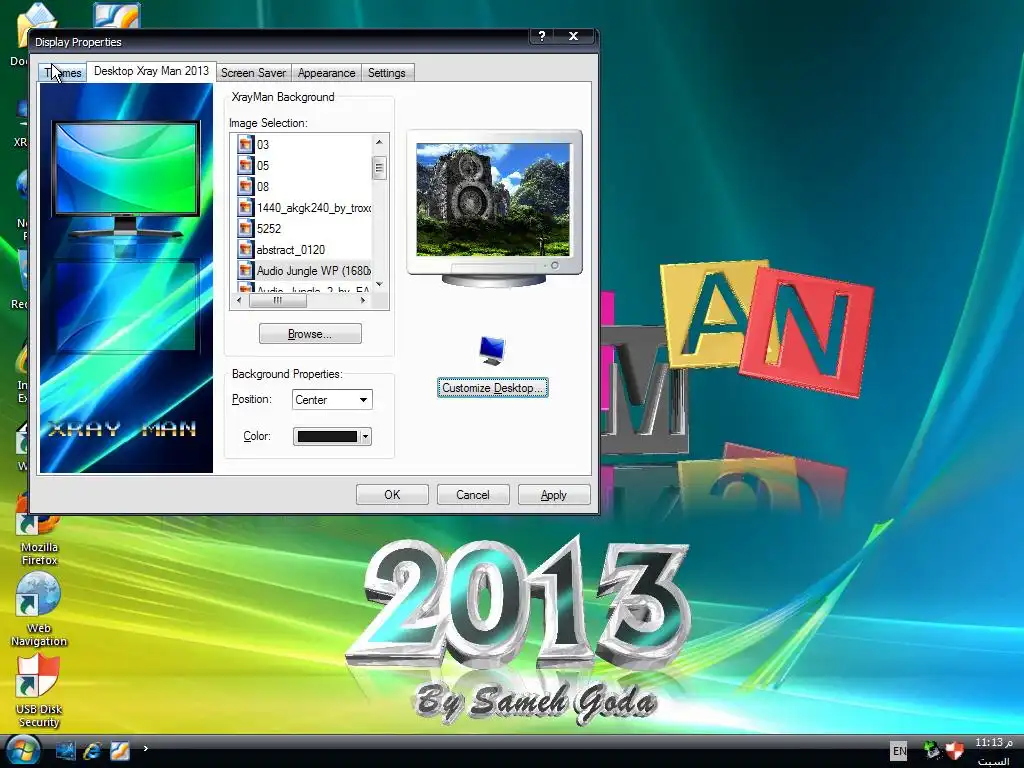Viewport: 1024px width, 768px height.
Task: Click the image icon beside '1440_akgk240_by_trox'
Action: [246, 208]
